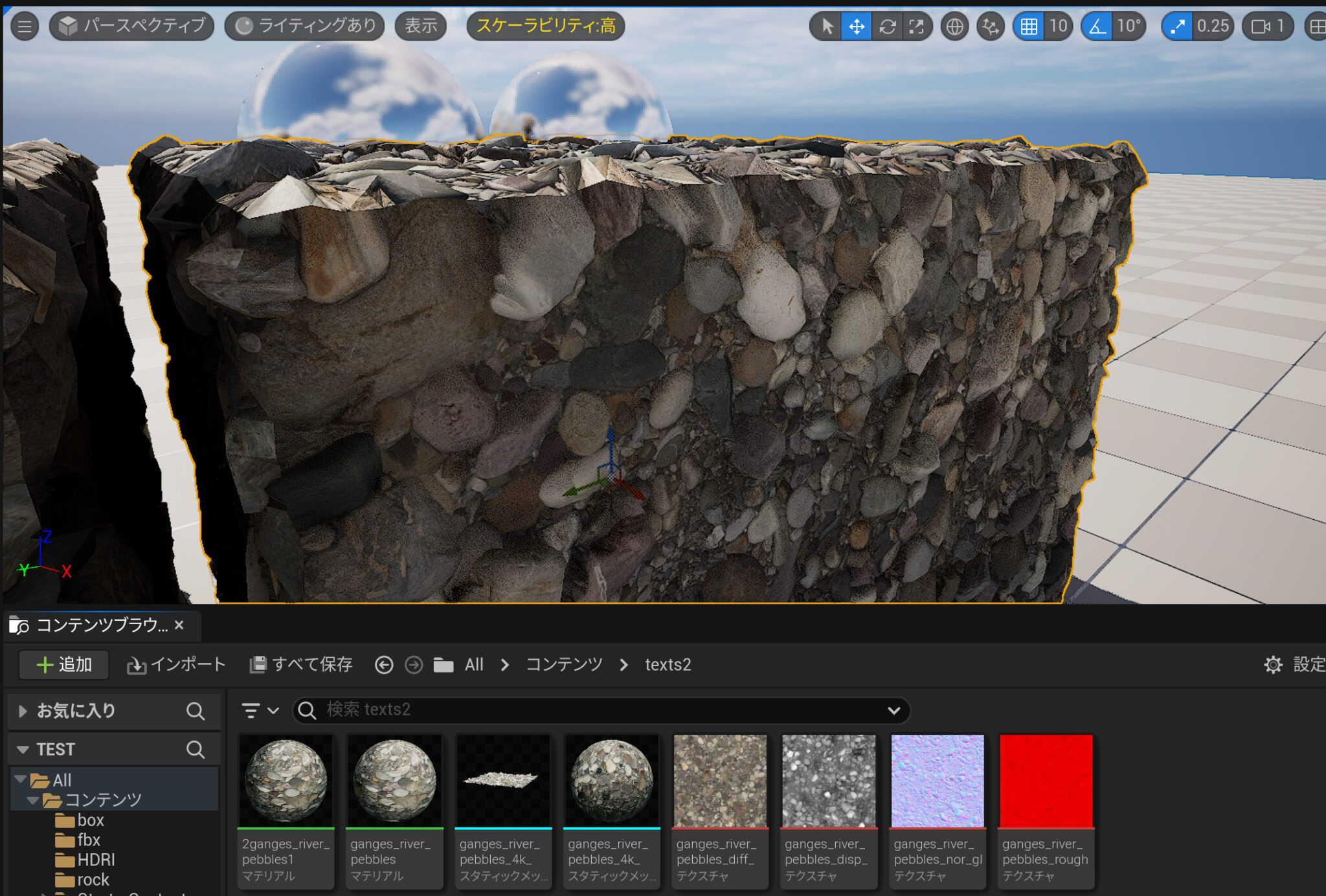The height and width of the screenshot is (896, 1326).
Task: Select the translate (move) gizmo tool
Action: pyautogui.click(x=856, y=27)
